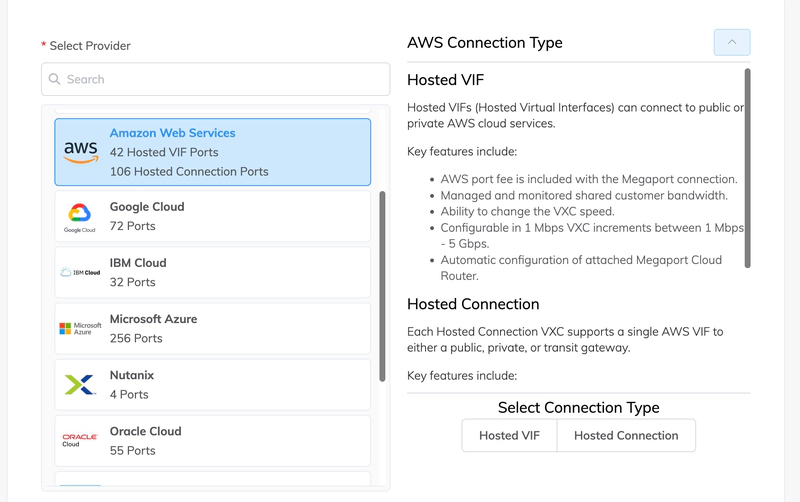Image resolution: width=800 pixels, height=502 pixels.
Task: Click the IBM Cloud logo icon
Action: (x=80, y=272)
